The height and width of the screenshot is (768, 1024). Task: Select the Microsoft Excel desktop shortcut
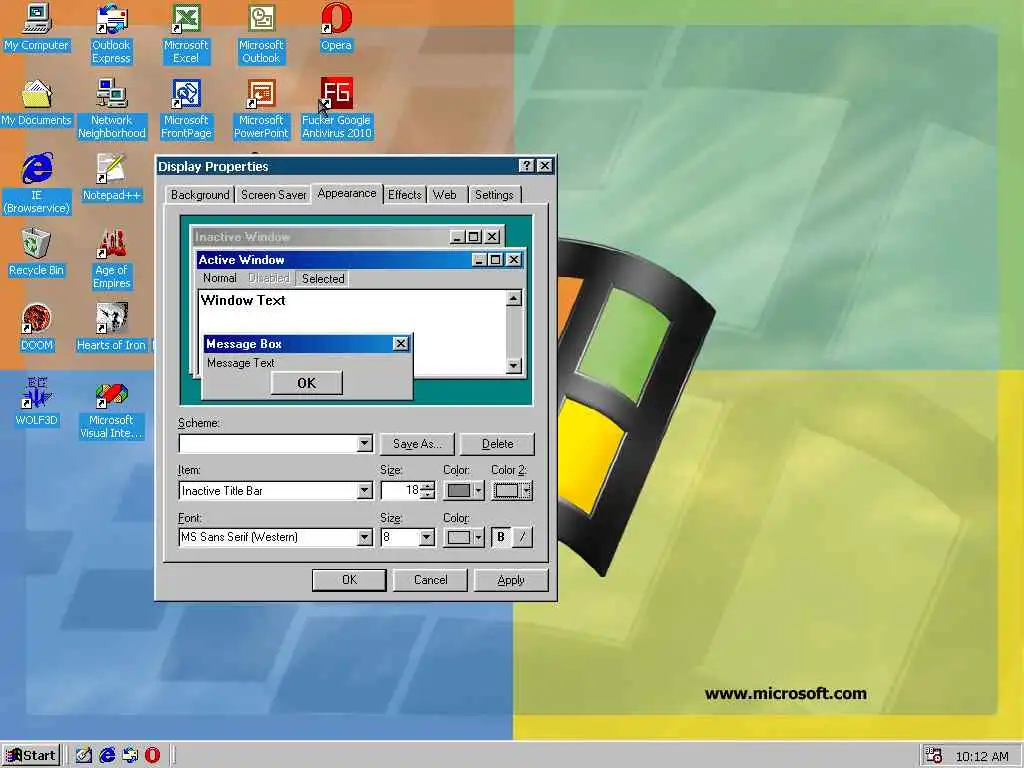(185, 34)
